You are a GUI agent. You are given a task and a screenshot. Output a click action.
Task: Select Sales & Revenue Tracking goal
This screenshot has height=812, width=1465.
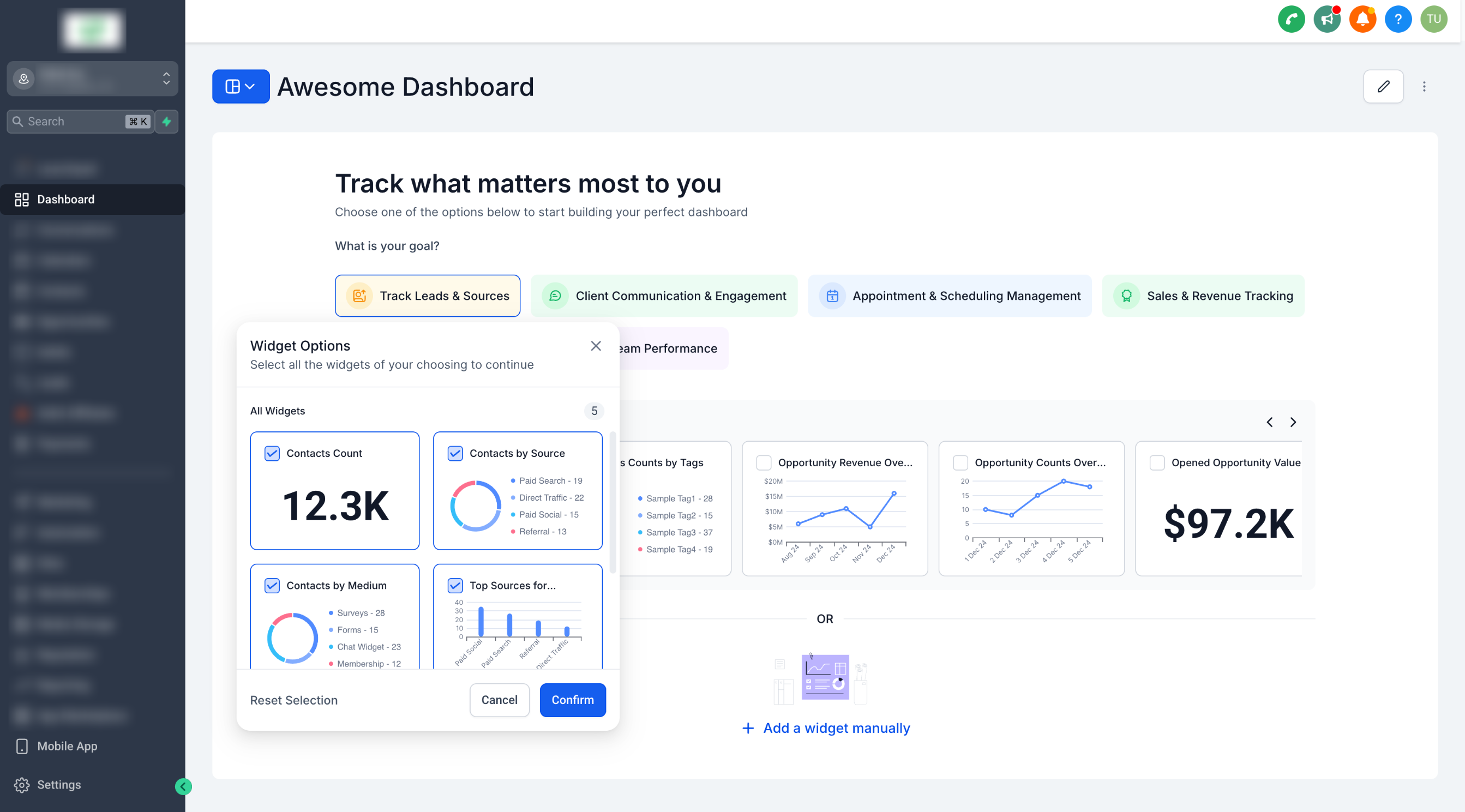coord(1203,296)
